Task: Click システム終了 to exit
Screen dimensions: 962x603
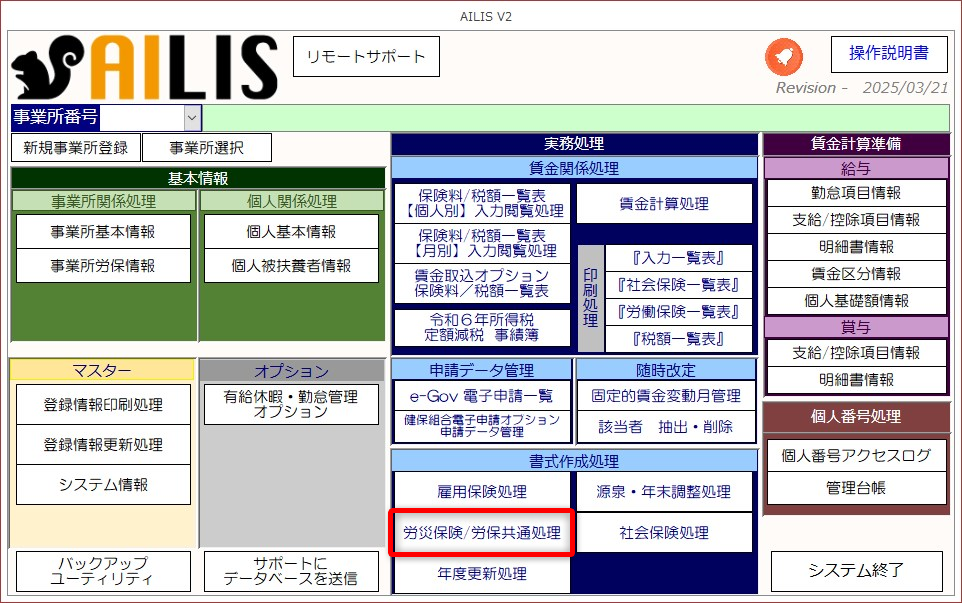Action: click(x=856, y=571)
